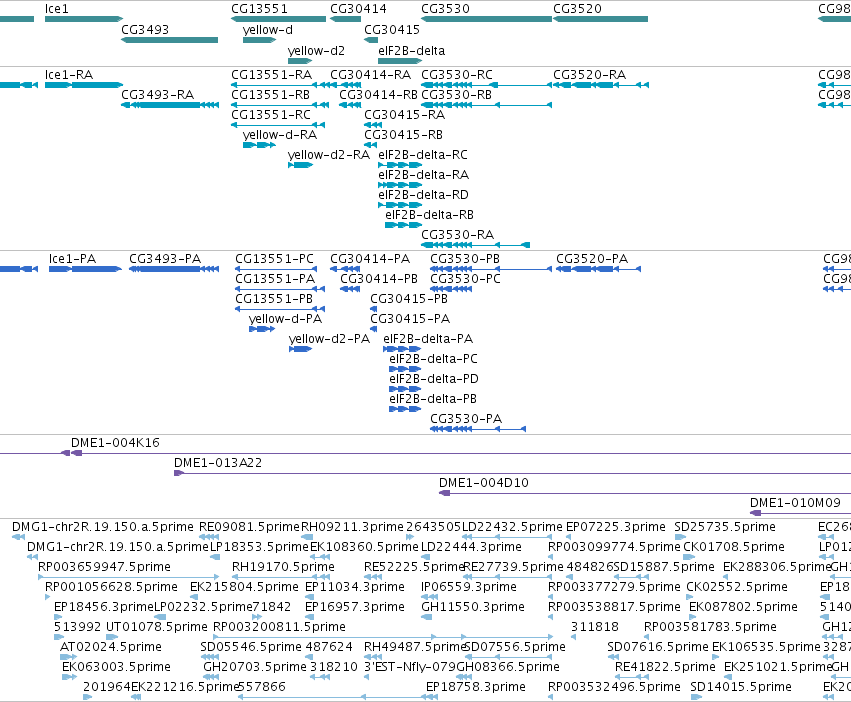Open the GH11550.3prime EST label
Screen dimensions: 851x702
point(473,607)
